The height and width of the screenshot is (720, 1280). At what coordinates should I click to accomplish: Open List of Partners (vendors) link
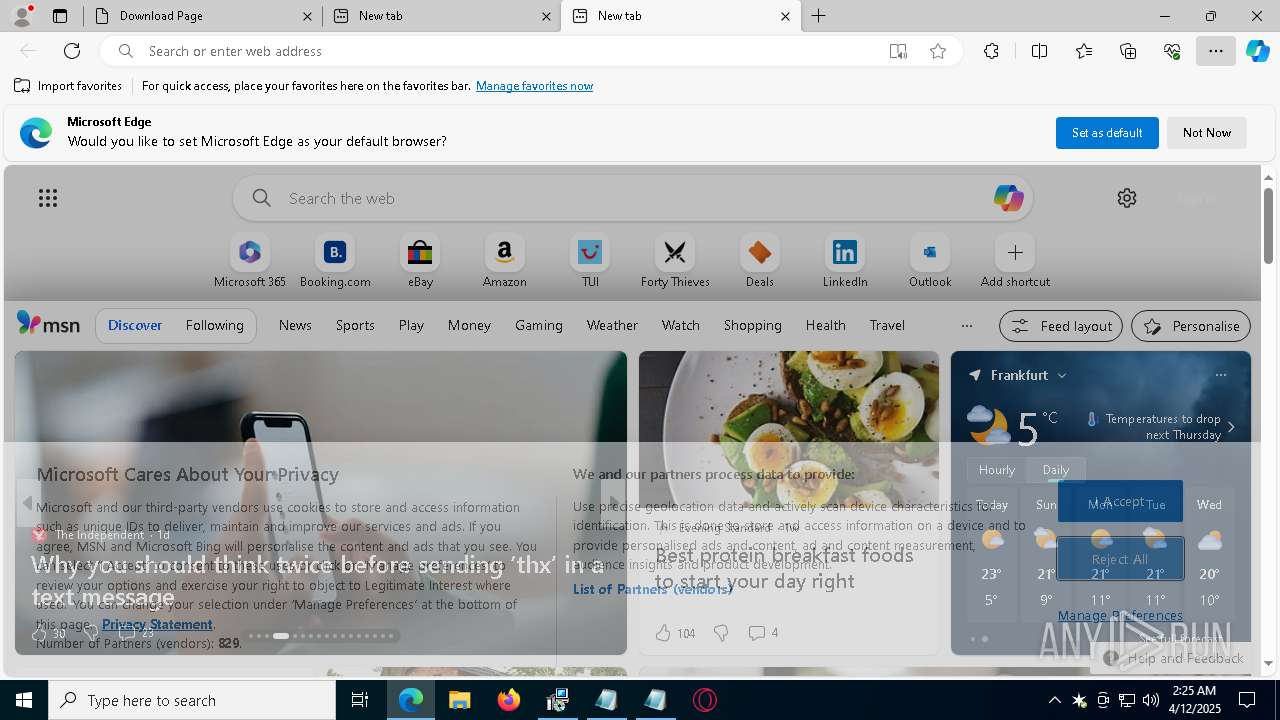[653, 589]
